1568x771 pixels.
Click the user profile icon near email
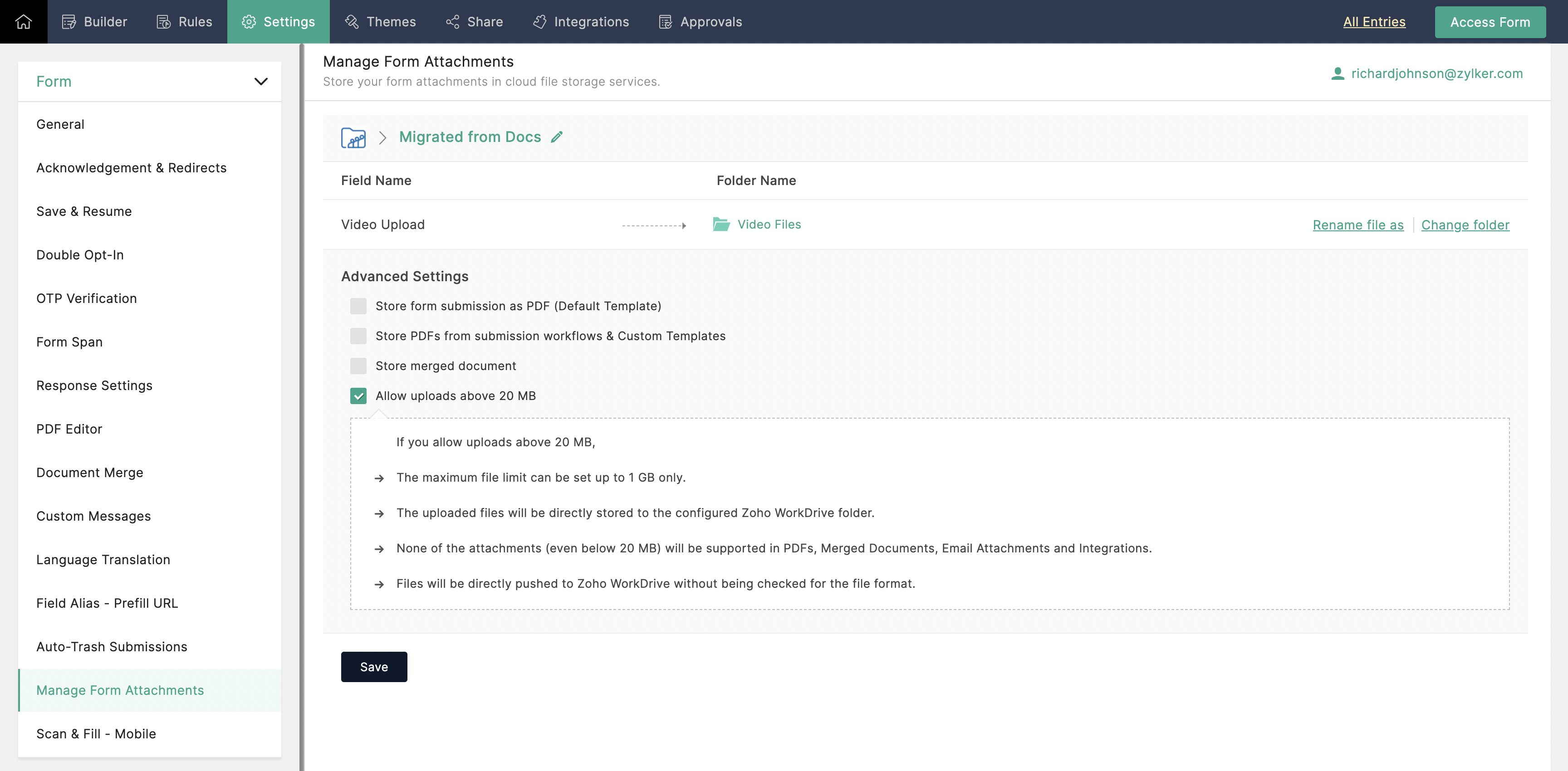[x=1338, y=73]
